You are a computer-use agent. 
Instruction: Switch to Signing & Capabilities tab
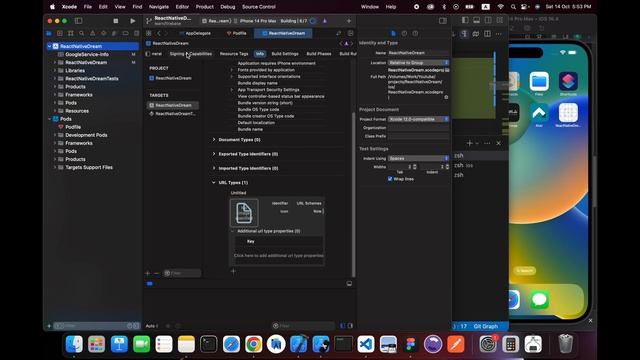click(x=191, y=54)
